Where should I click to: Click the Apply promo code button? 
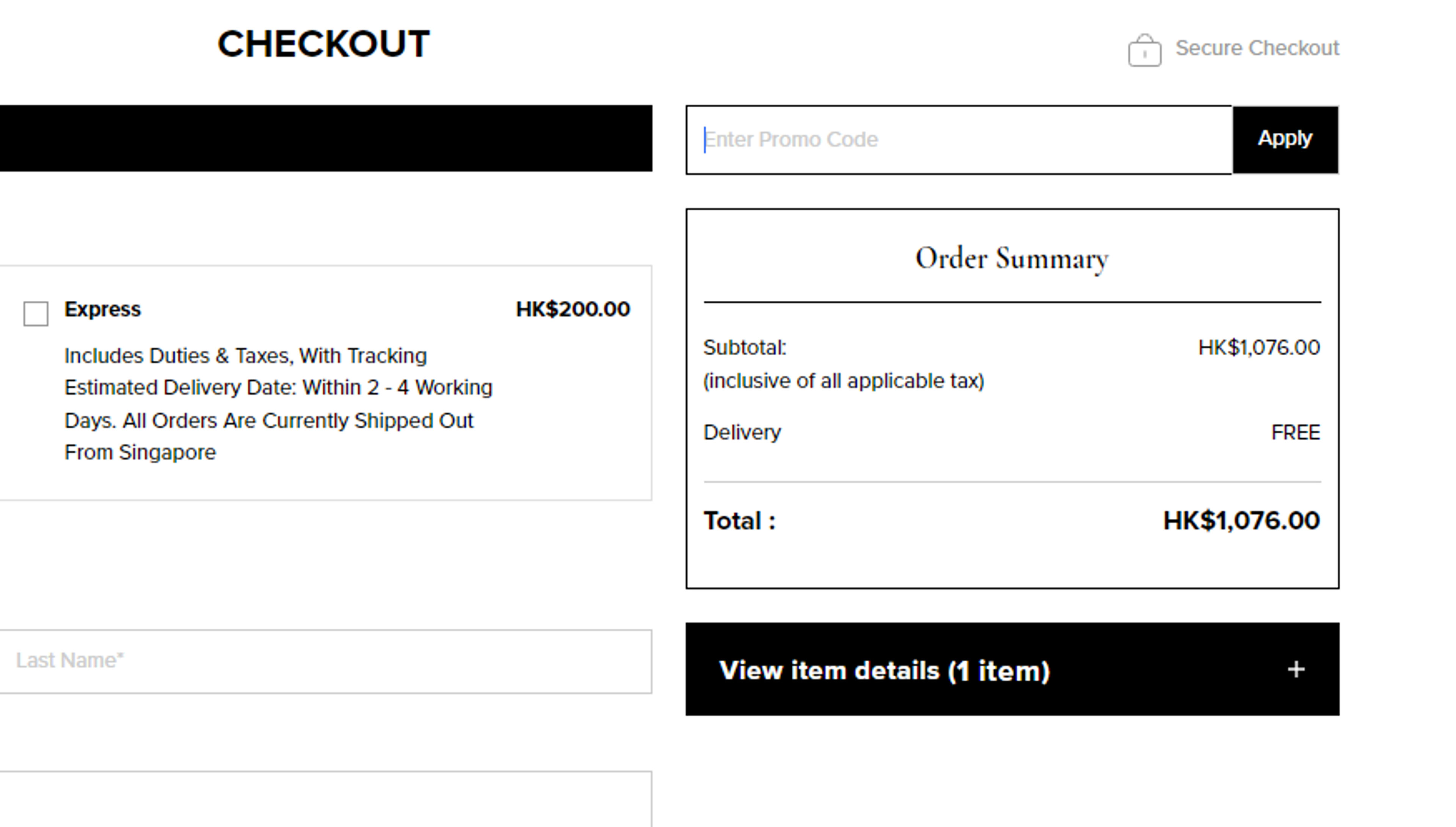(1285, 139)
